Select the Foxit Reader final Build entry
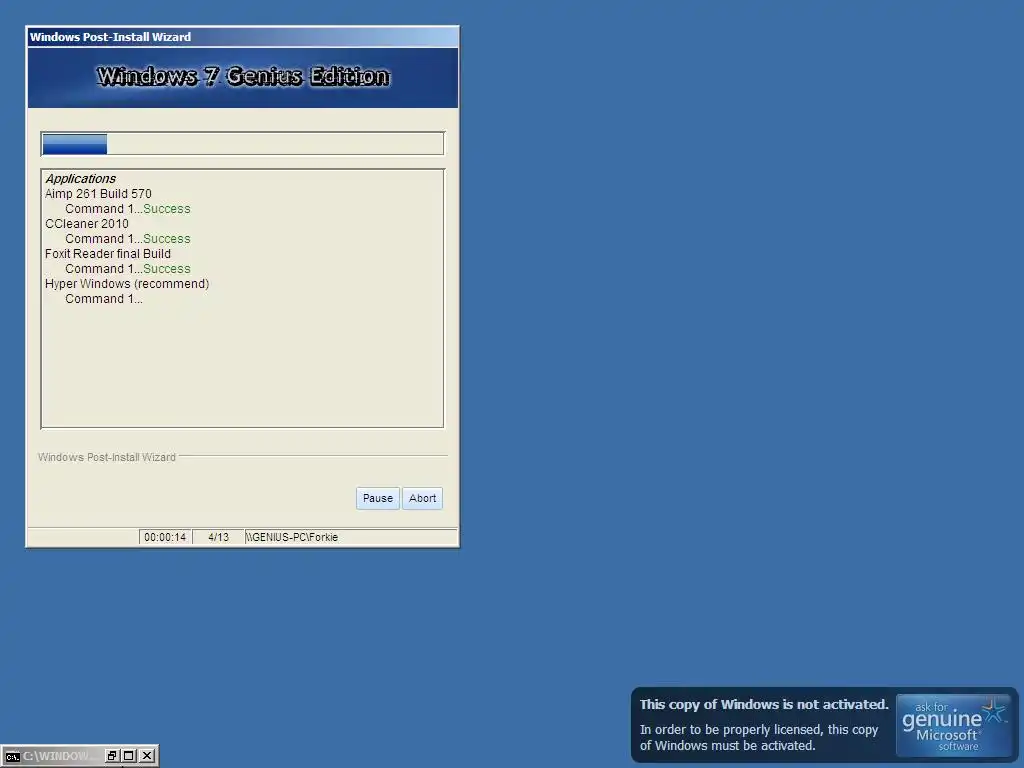 click(108, 254)
